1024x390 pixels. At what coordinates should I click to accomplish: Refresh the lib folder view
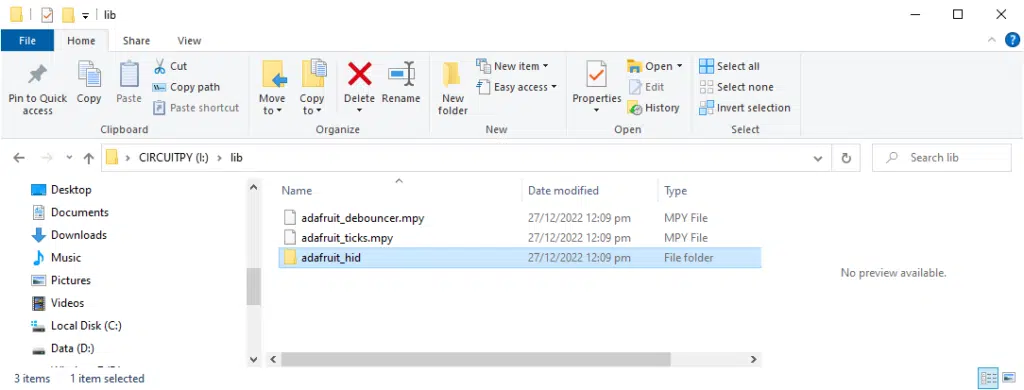tap(846, 158)
